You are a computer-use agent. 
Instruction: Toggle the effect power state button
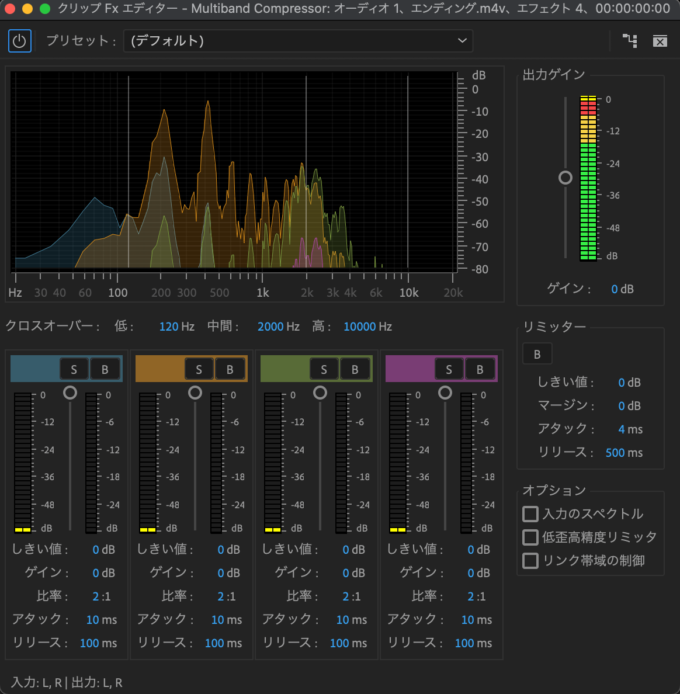[x=19, y=41]
